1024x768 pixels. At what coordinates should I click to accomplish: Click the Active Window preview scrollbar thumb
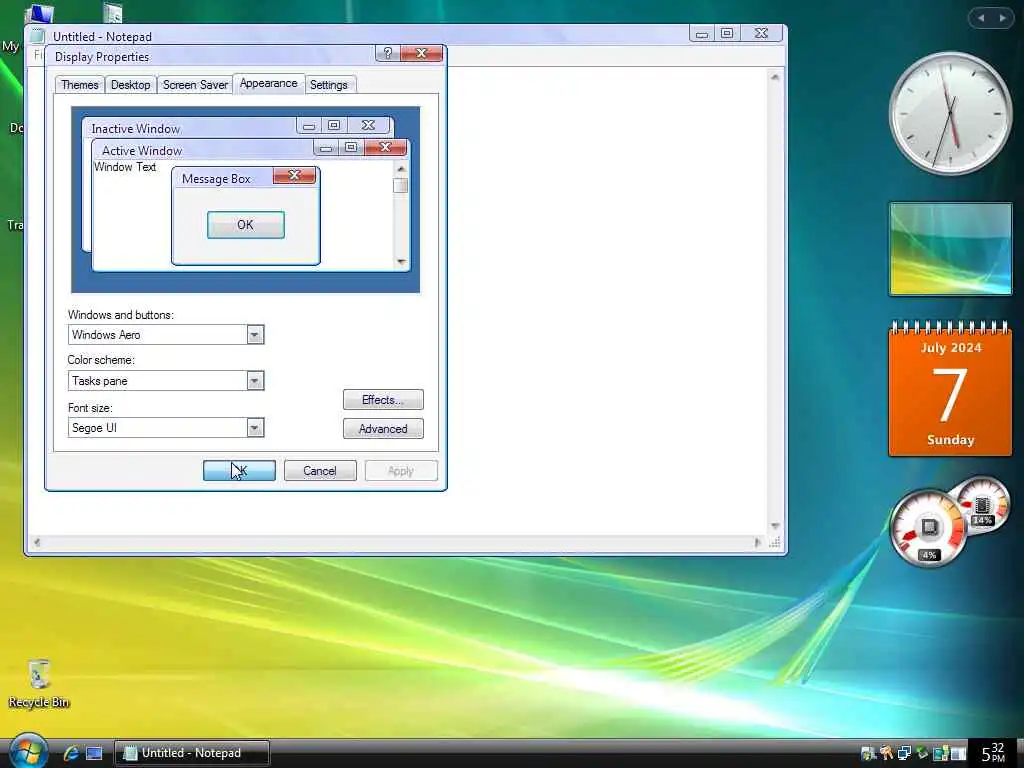401,185
